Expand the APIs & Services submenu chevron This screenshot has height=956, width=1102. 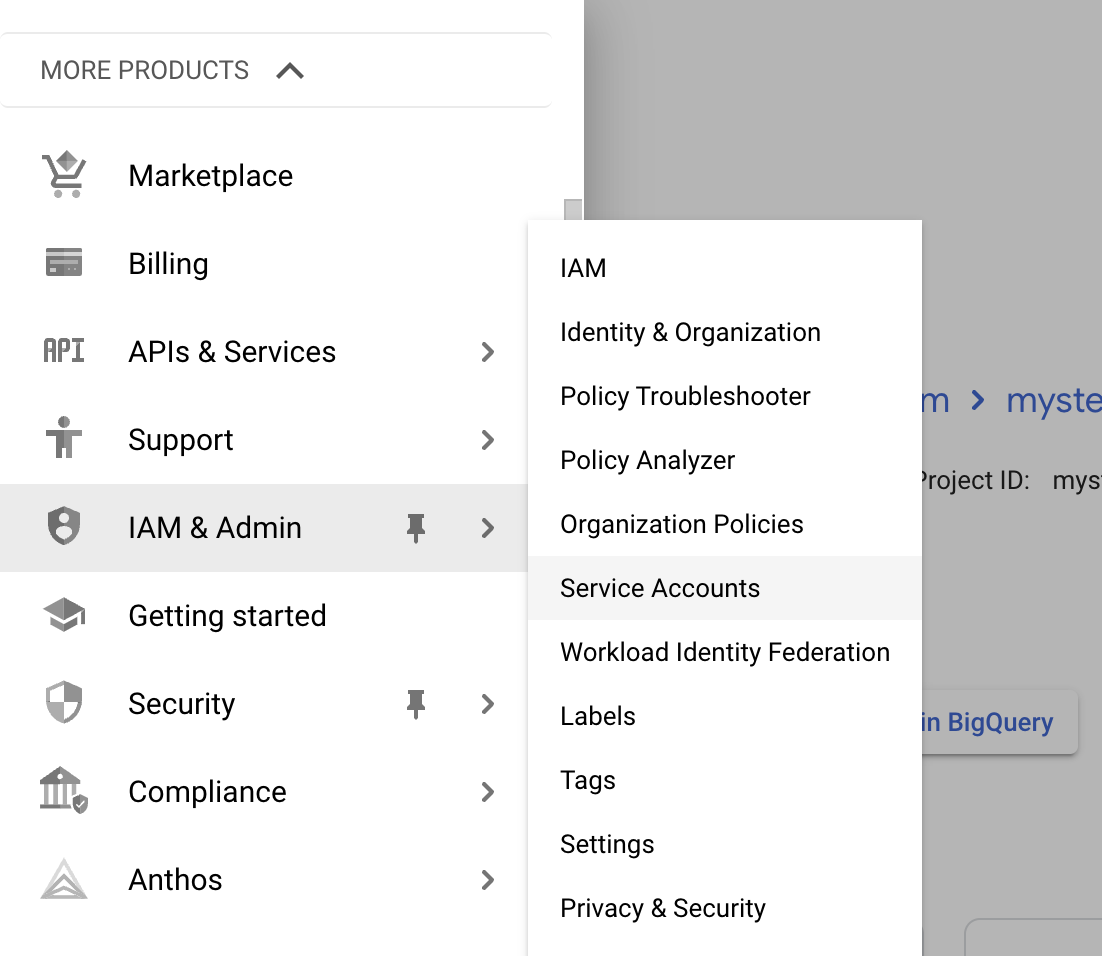(487, 352)
